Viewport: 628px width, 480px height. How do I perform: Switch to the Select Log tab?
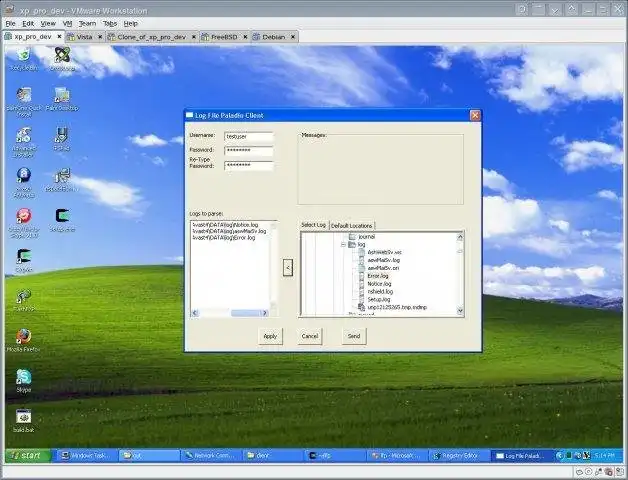click(x=314, y=225)
